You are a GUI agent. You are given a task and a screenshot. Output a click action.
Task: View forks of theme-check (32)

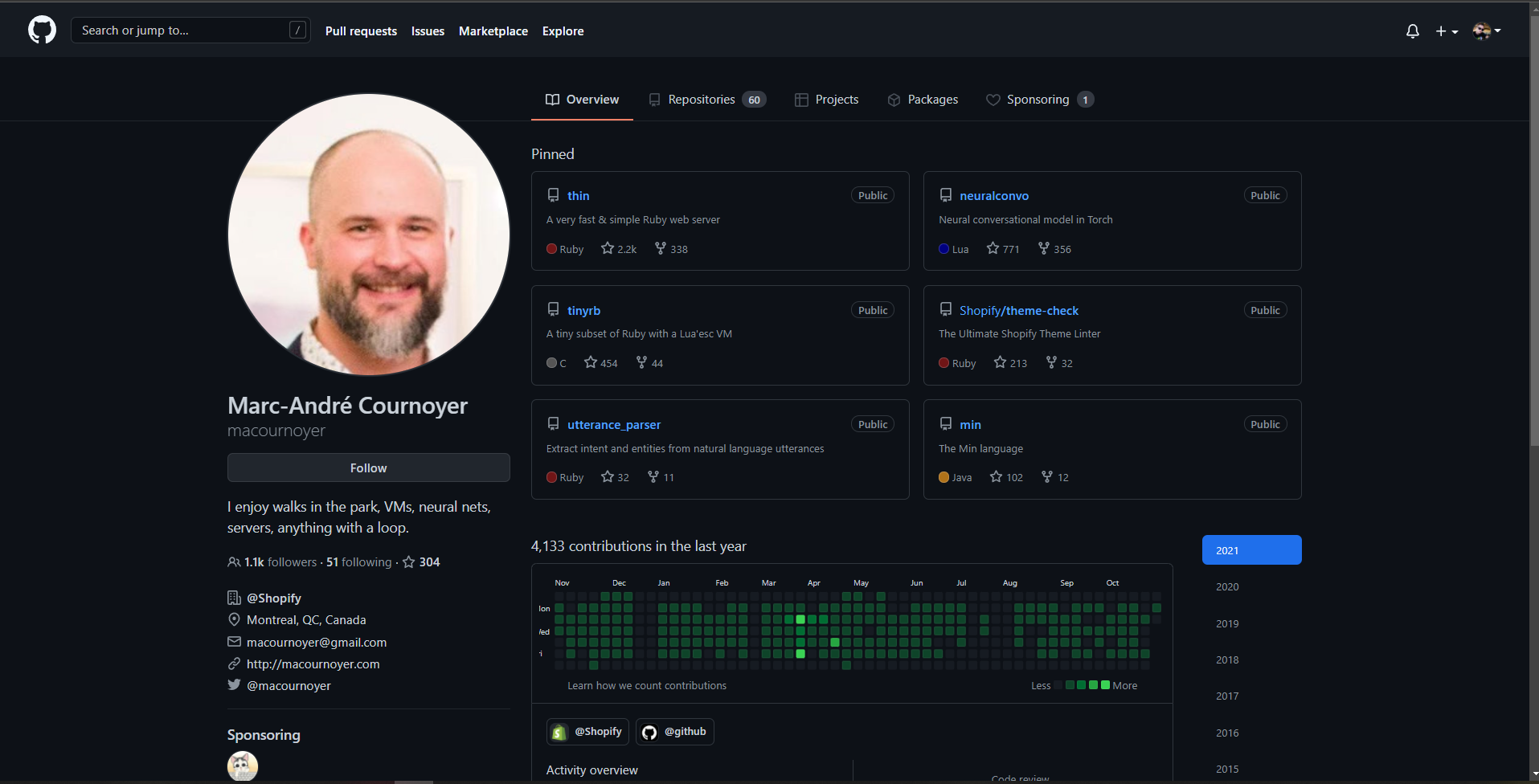(x=1059, y=363)
